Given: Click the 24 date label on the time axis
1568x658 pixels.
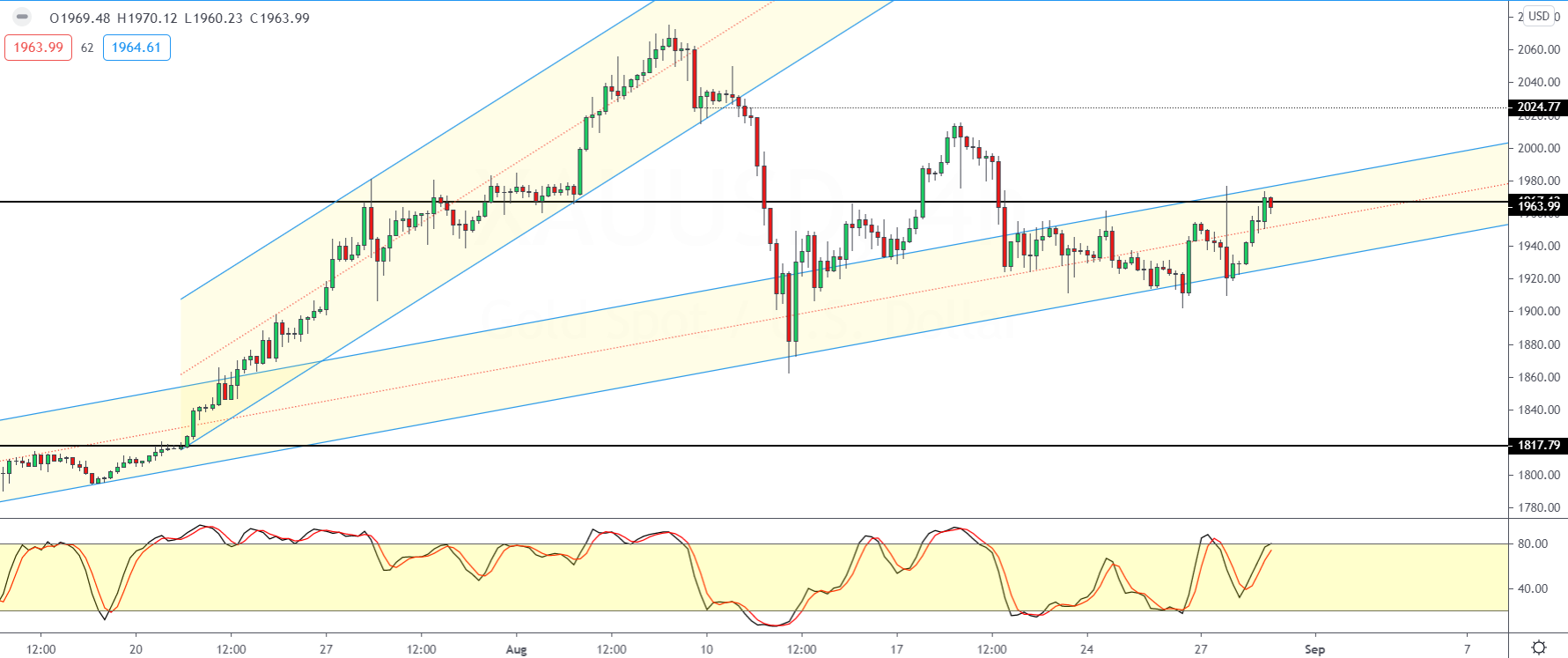Looking at the screenshot, I should 1087,649.
